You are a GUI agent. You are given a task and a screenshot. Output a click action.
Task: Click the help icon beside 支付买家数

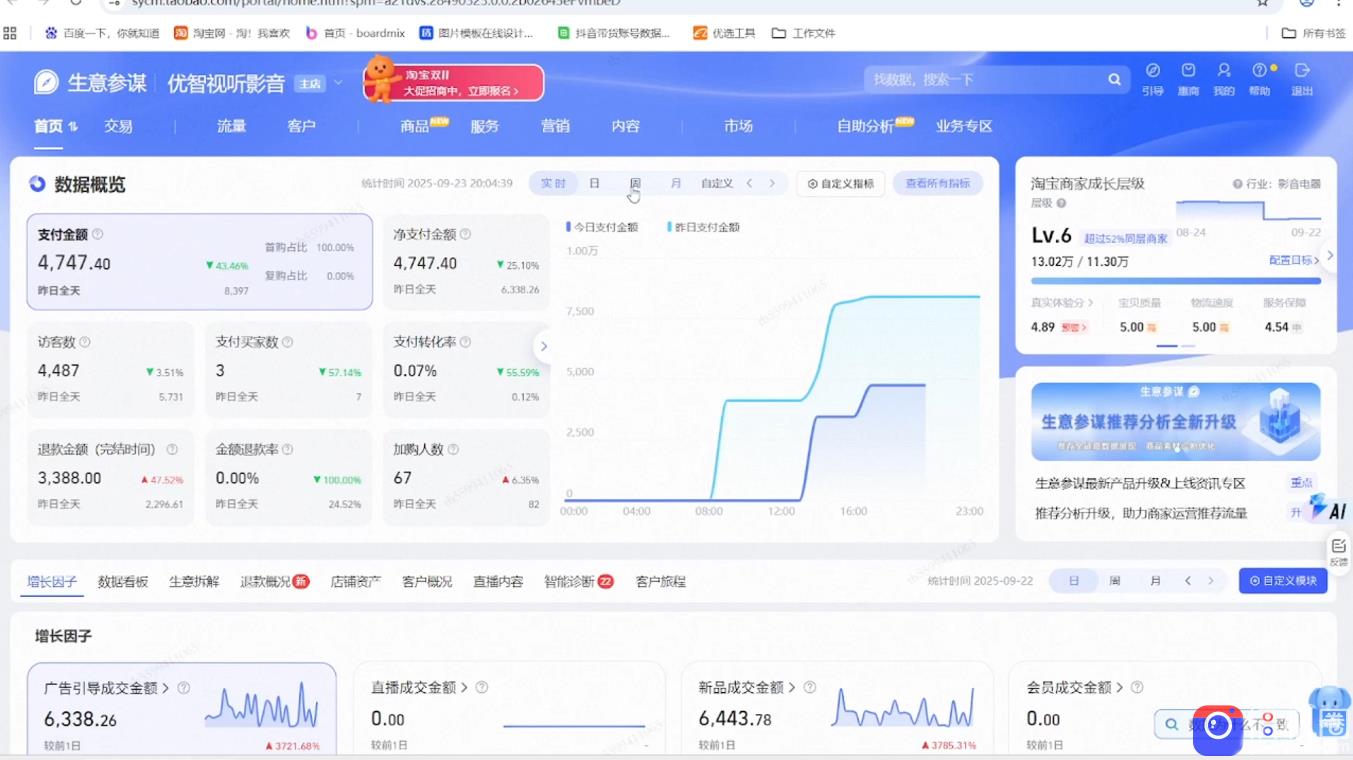(287, 342)
